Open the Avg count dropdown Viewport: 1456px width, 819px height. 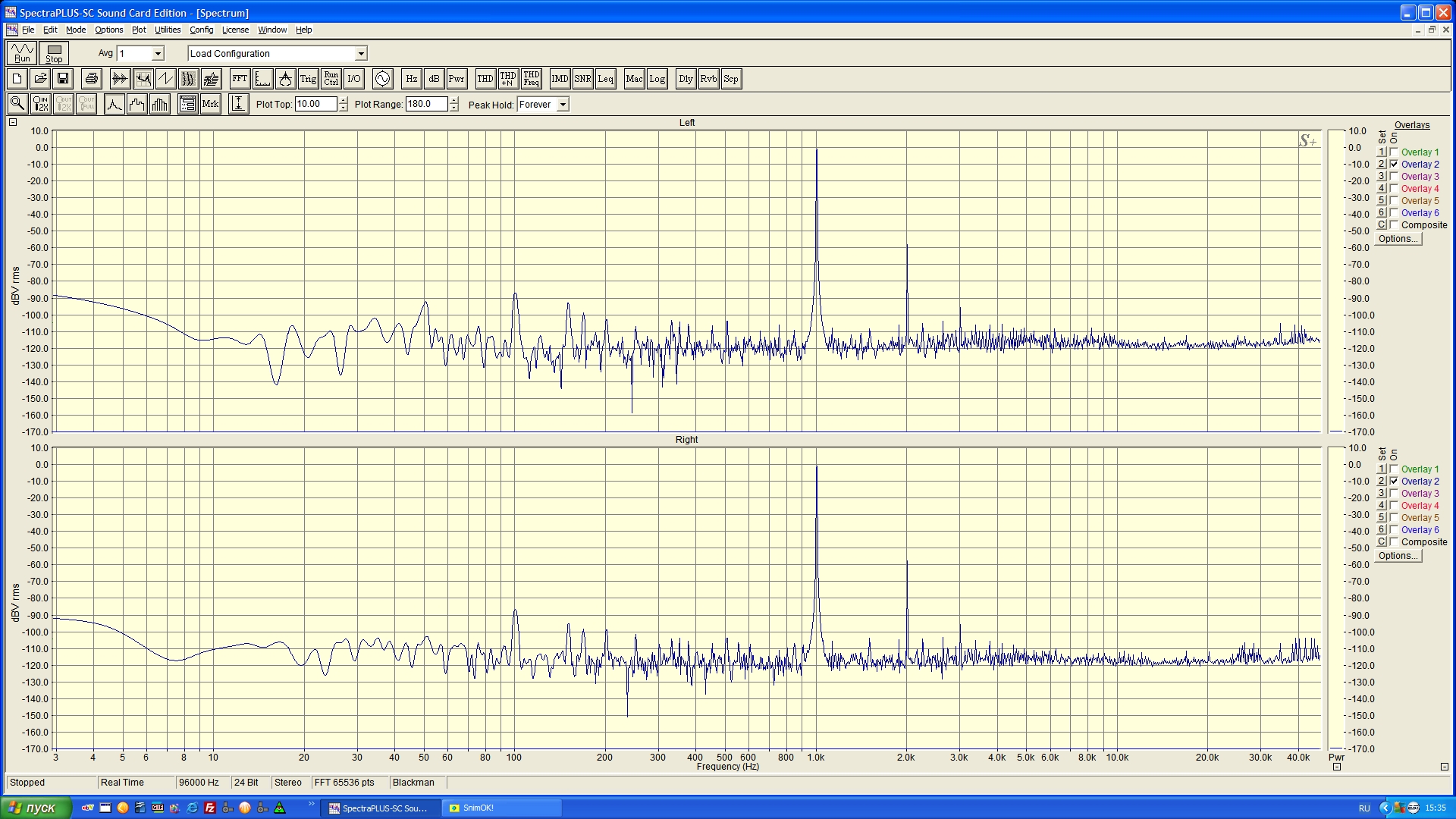[158, 54]
